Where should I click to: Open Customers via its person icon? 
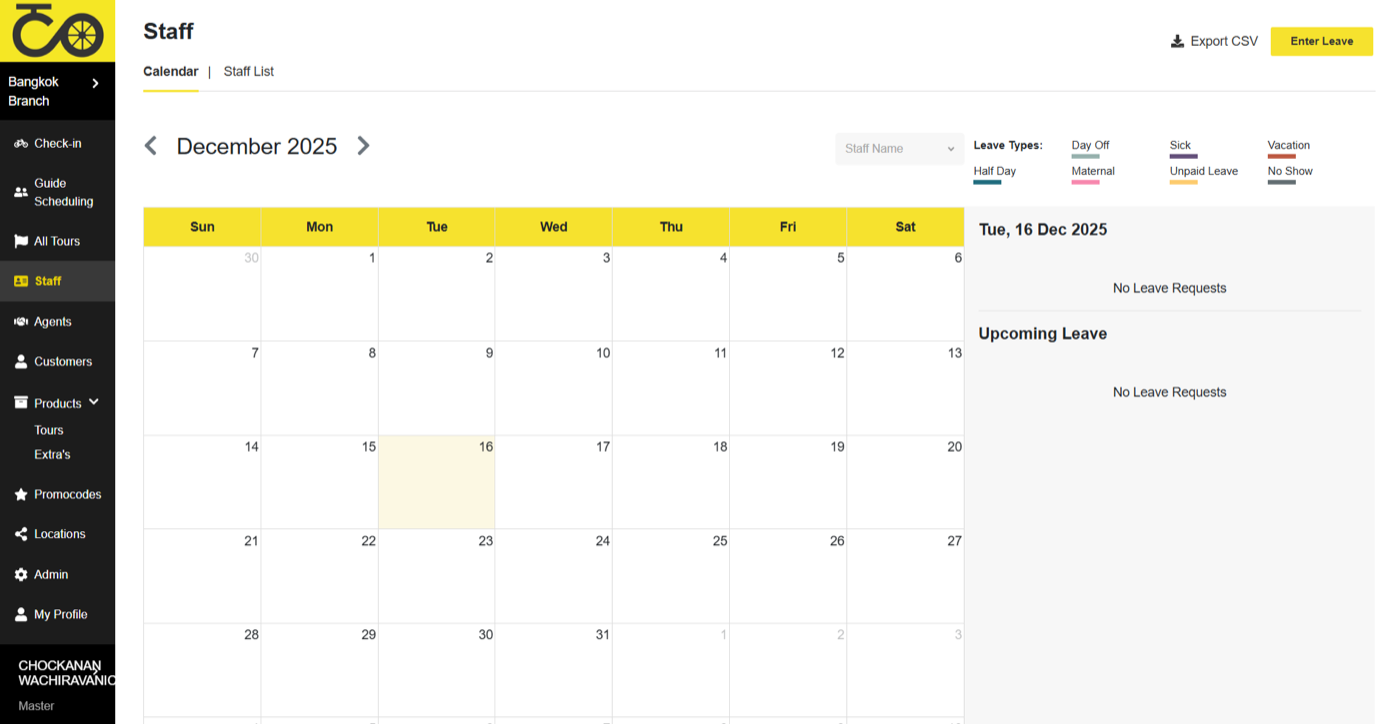(21, 362)
